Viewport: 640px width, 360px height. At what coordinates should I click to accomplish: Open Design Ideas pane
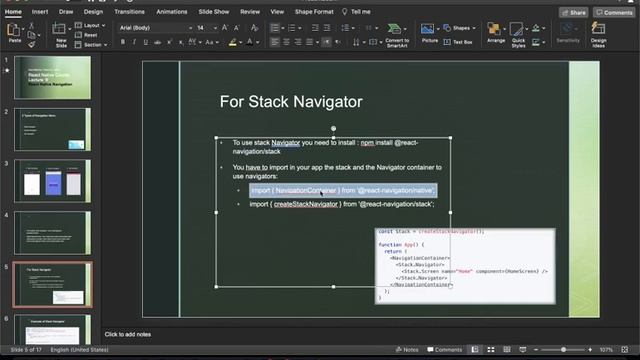click(x=598, y=35)
